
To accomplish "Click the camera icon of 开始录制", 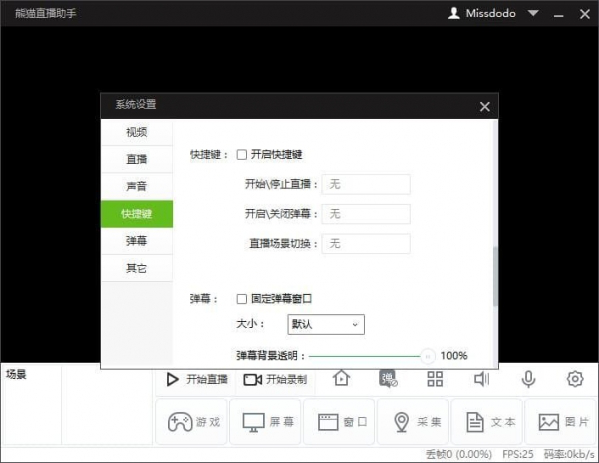I will [x=253, y=380].
